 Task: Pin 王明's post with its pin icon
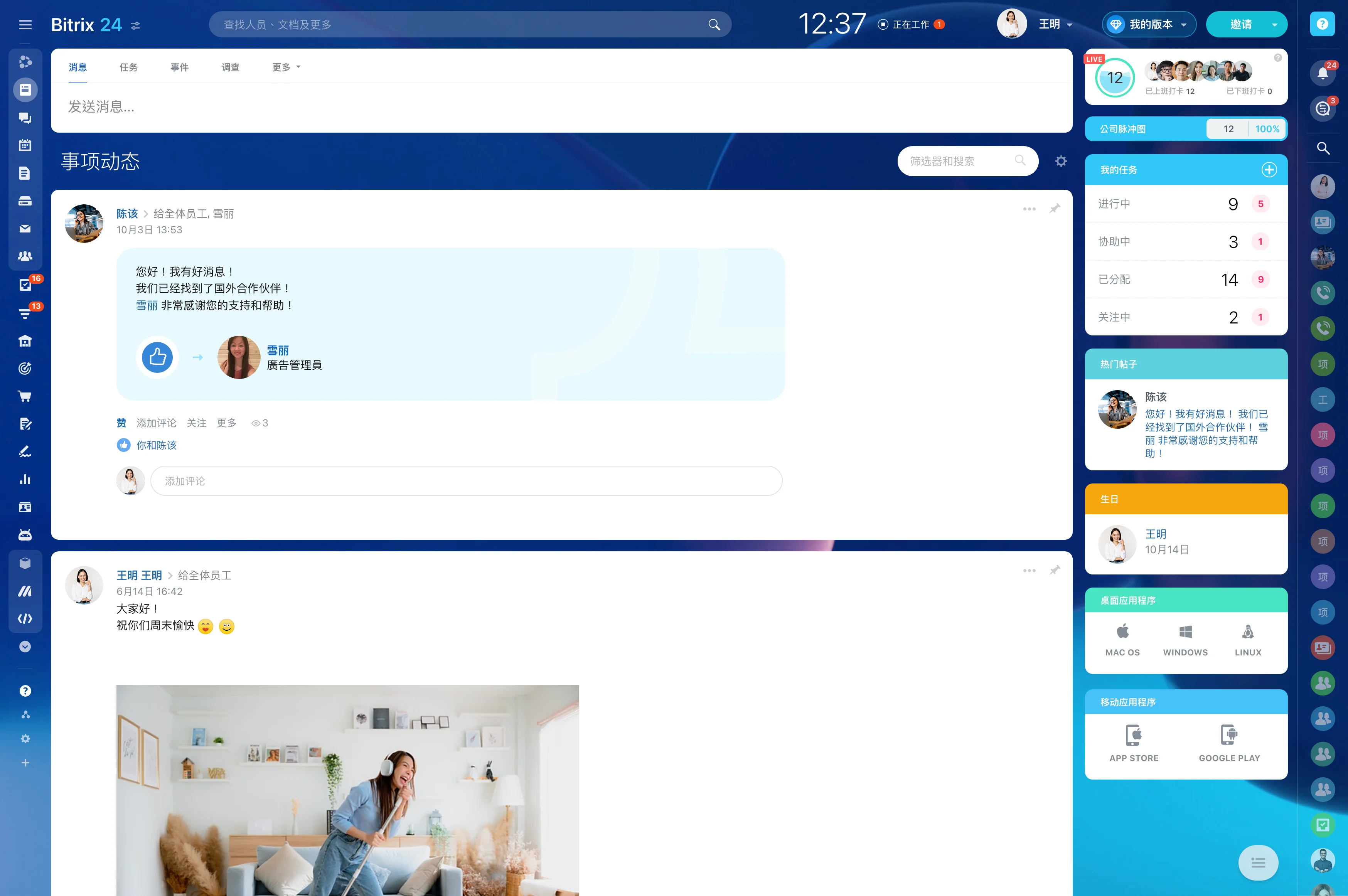coord(1055,570)
